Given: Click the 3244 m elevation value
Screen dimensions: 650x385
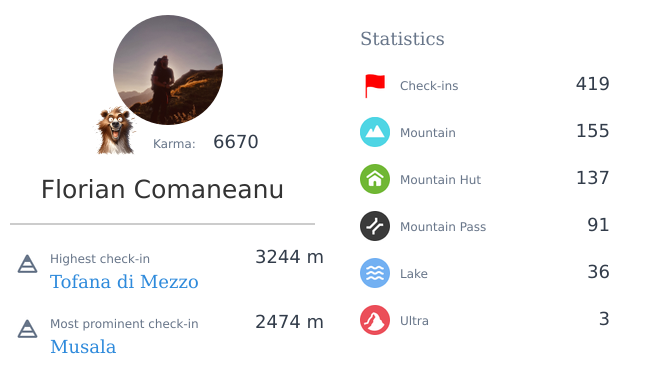Looking at the screenshot, I should 289,257.
